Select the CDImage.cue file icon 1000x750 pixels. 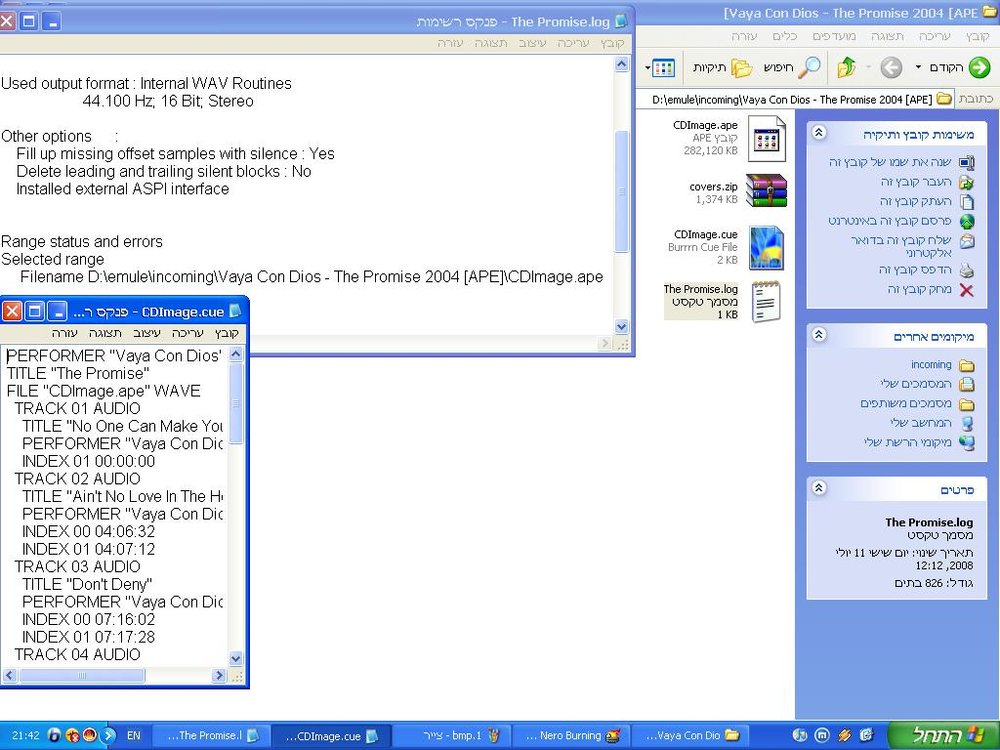click(x=766, y=247)
